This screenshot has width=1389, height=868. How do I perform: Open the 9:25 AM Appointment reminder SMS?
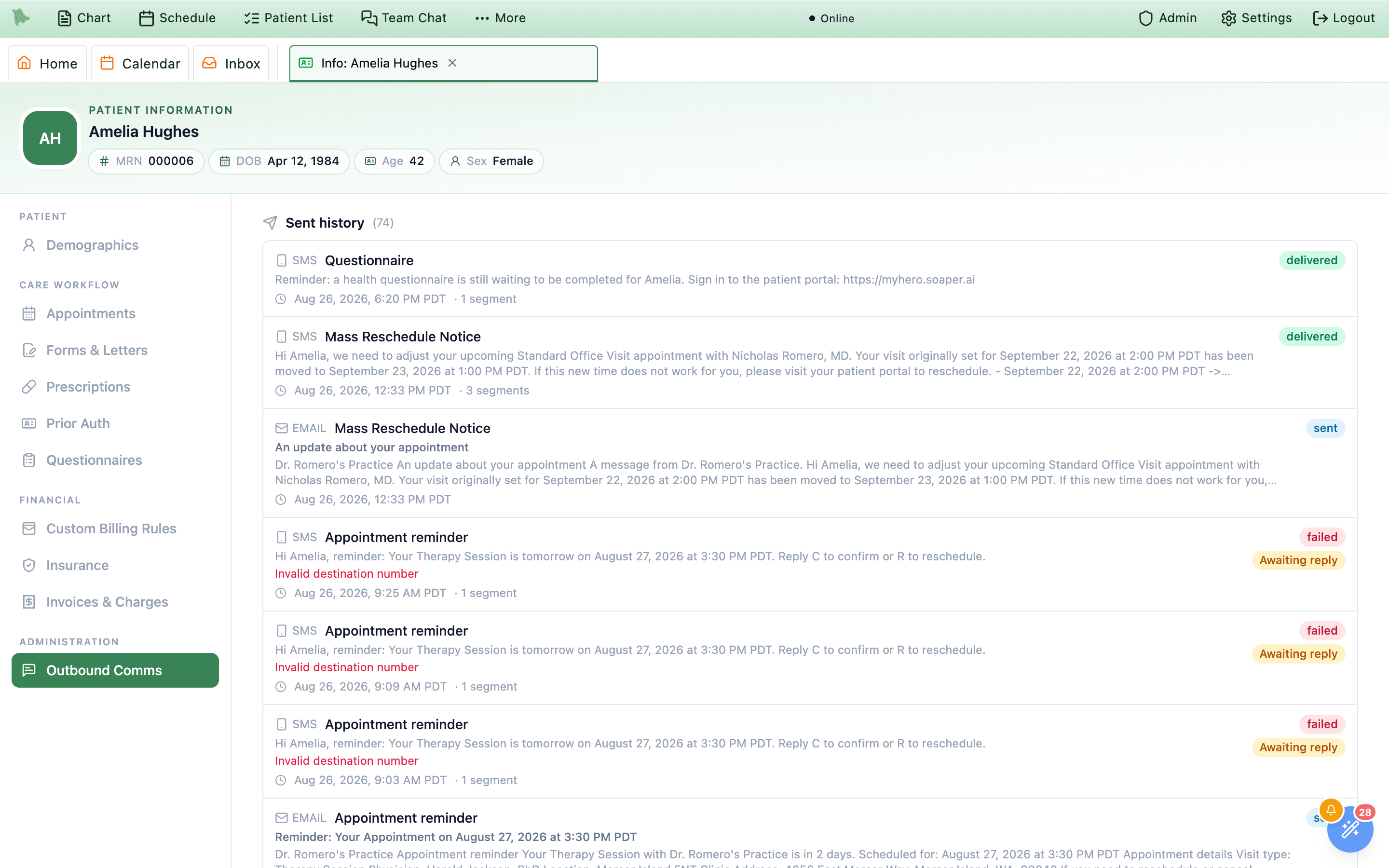click(x=810, y=564)
